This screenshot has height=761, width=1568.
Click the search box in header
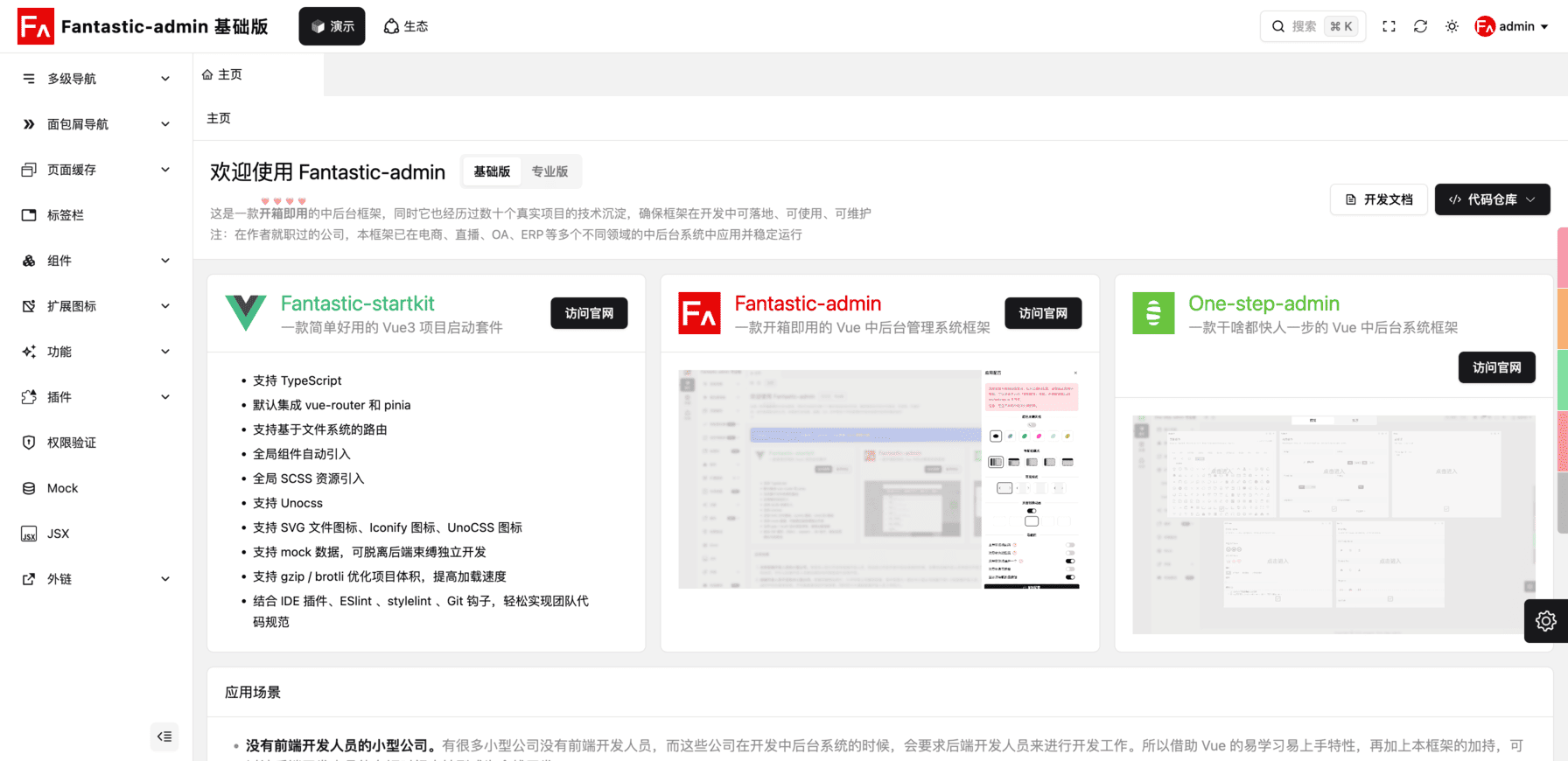[1312, 26]
